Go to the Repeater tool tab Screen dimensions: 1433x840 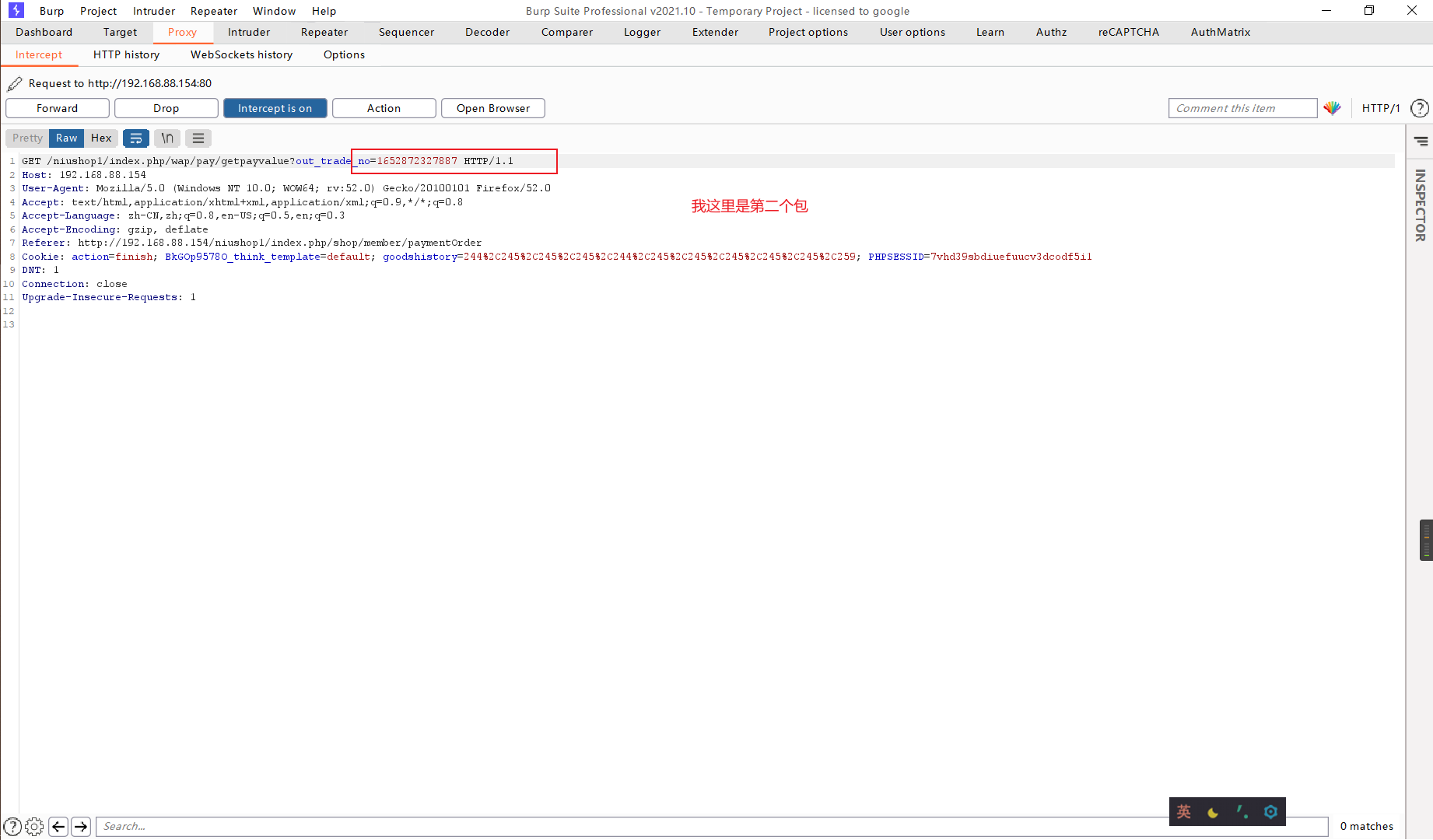tap(324, 32)
